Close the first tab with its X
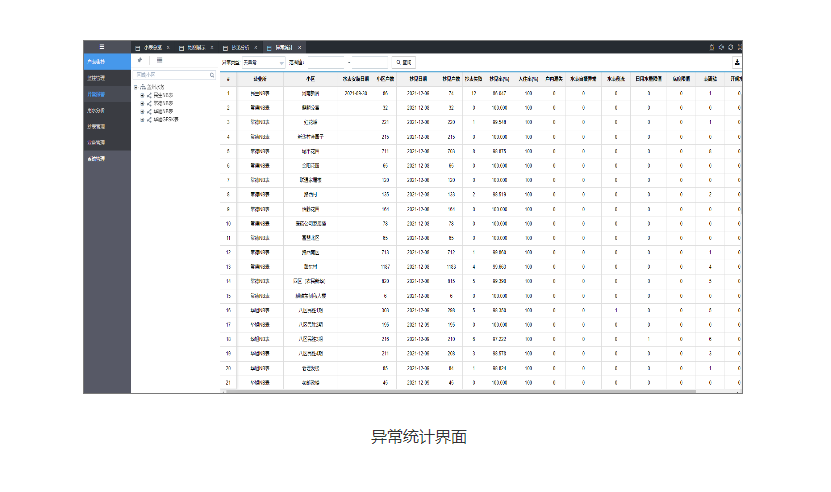Screen dimensions: 831x492 [168, 48]
